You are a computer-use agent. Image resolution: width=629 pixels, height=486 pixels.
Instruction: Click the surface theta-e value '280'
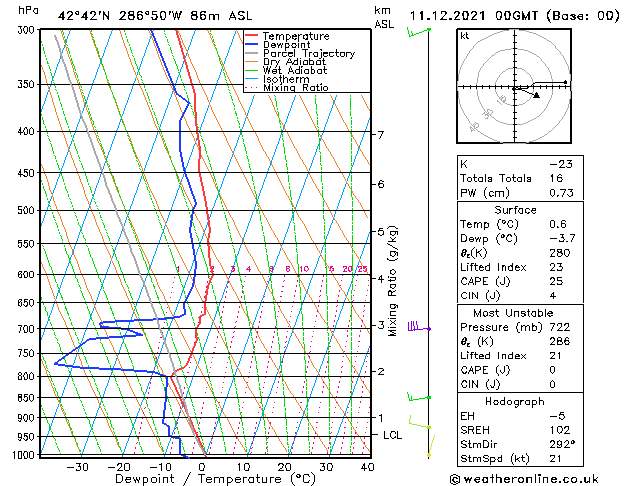560,253
